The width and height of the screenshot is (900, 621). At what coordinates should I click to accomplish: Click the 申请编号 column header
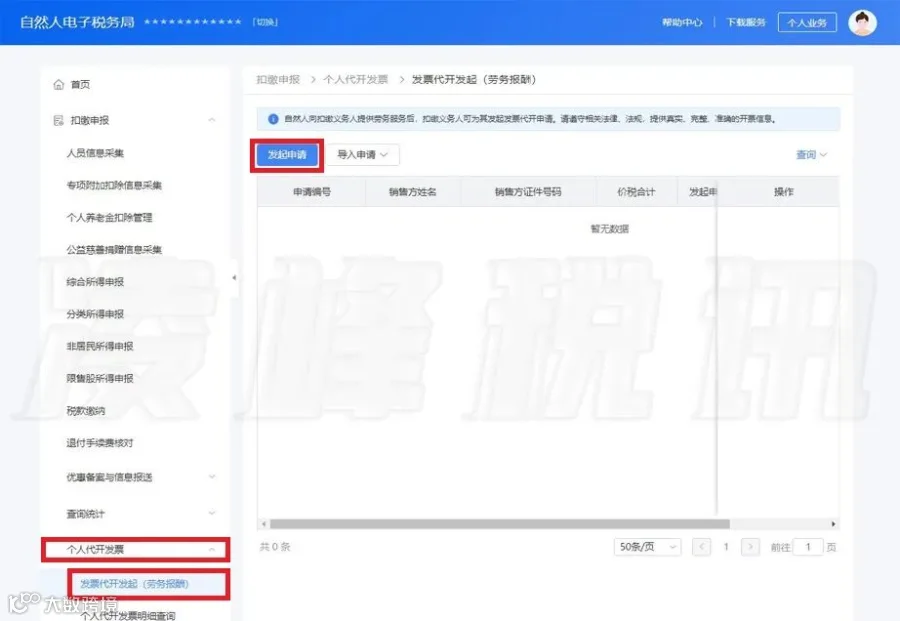tap(312, 192)
